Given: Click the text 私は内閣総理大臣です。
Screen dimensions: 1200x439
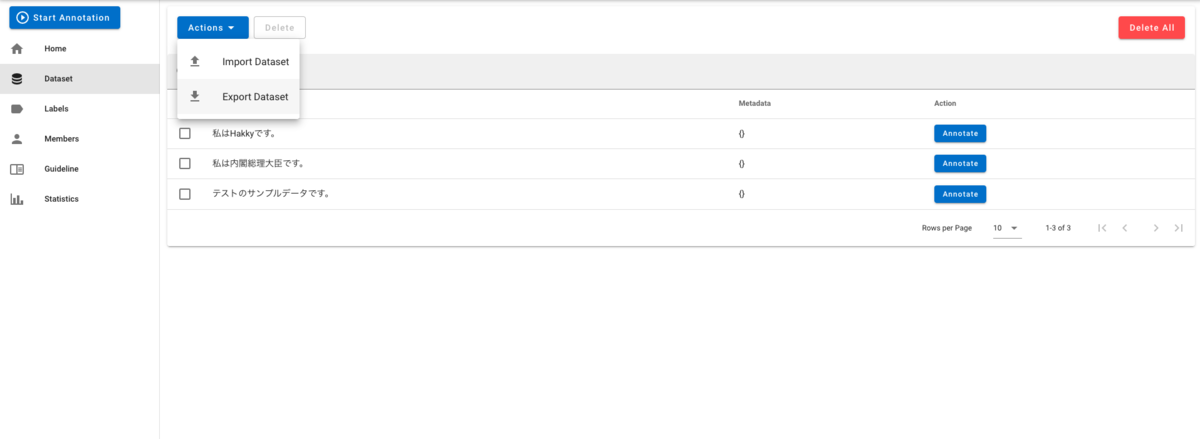Looking at the screenshot, I should tap(258, 163).
